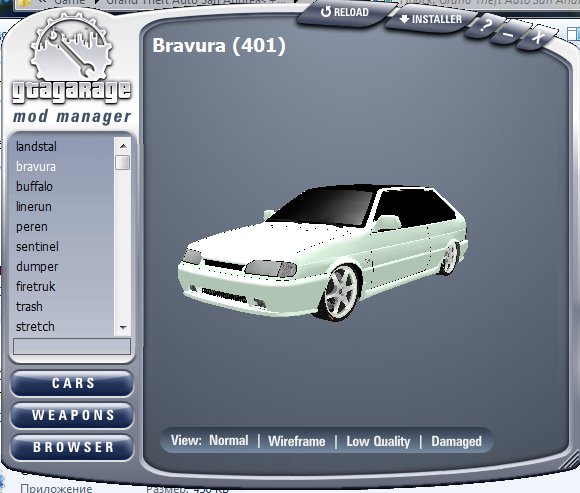Close the mod manager with X
This screenshot has width=580, height=493.
[537, 37]
